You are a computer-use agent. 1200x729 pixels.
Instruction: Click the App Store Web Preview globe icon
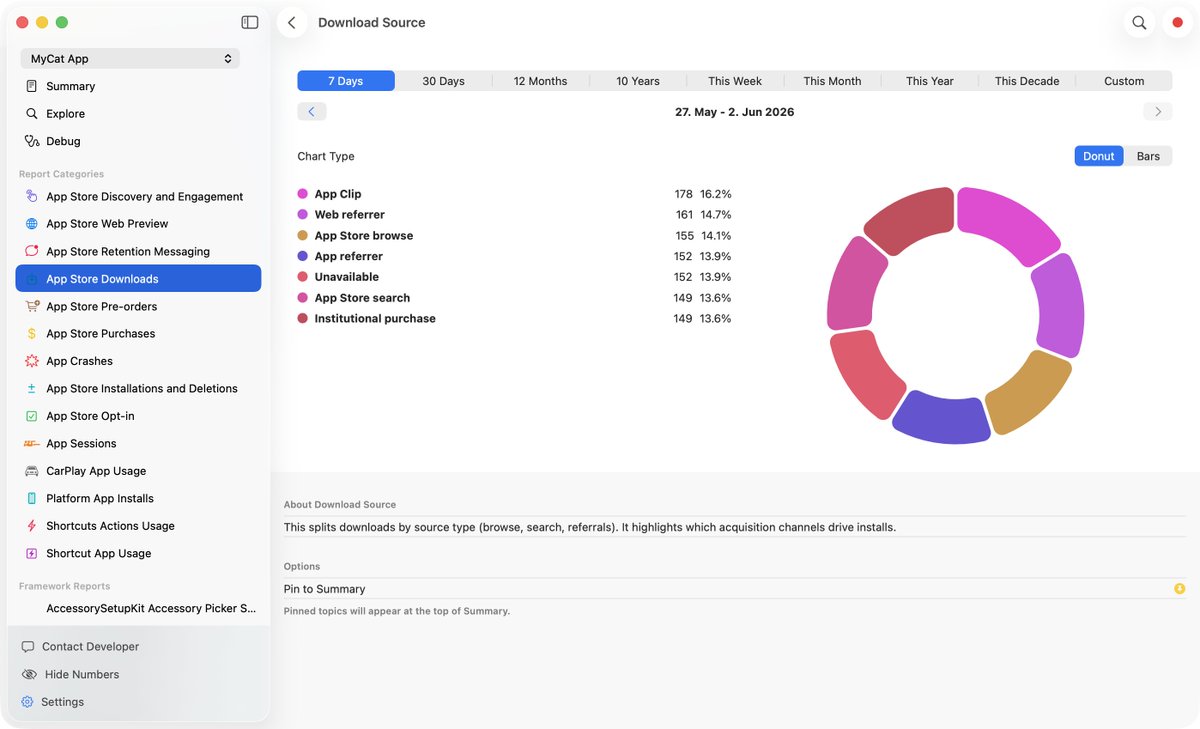pyautogui.click(x=32, y=224)
